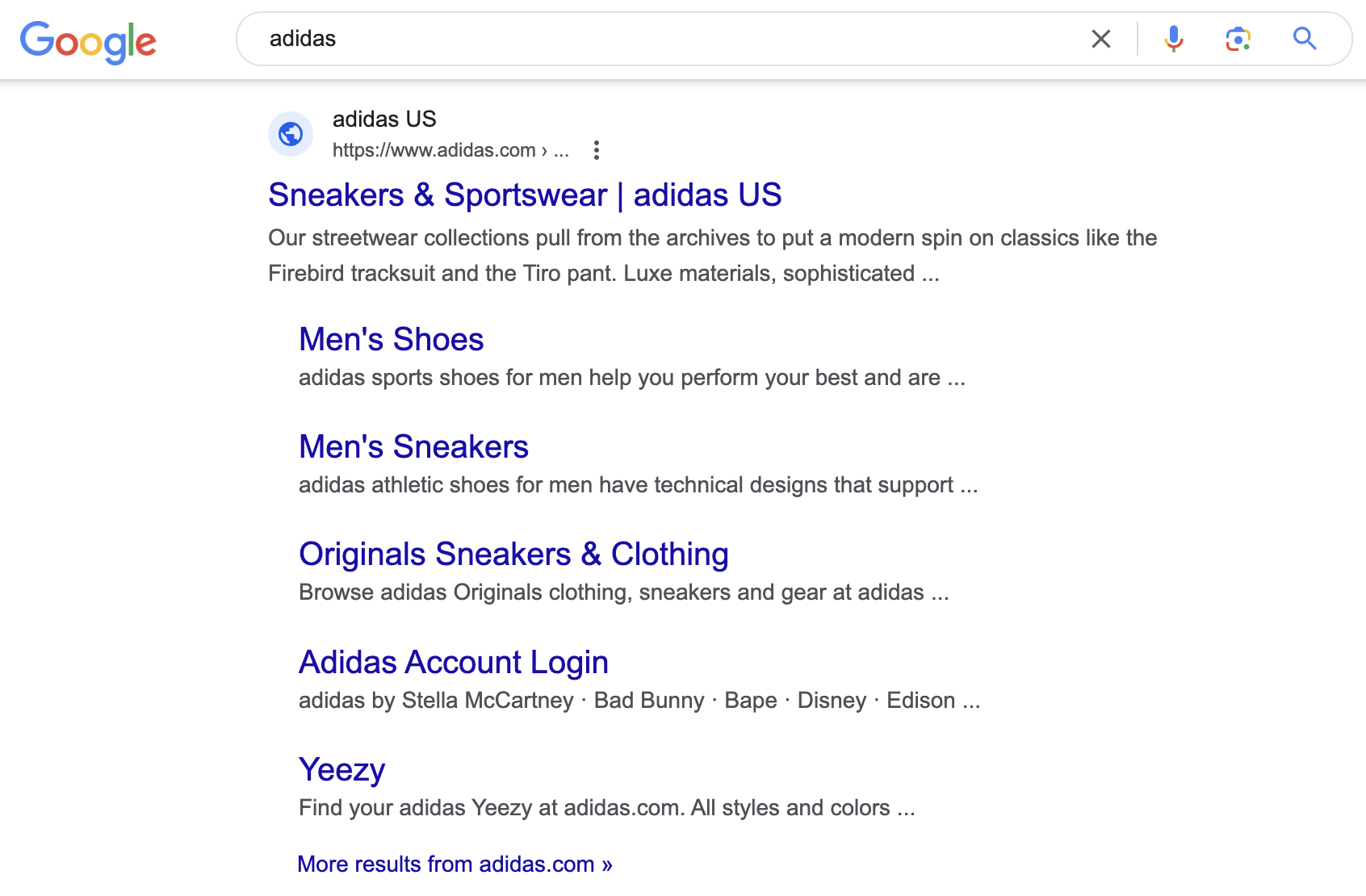Open the three-dot menu for the adidas result
The height and width of the screenshot is (896, 1366).
point(596,150)
